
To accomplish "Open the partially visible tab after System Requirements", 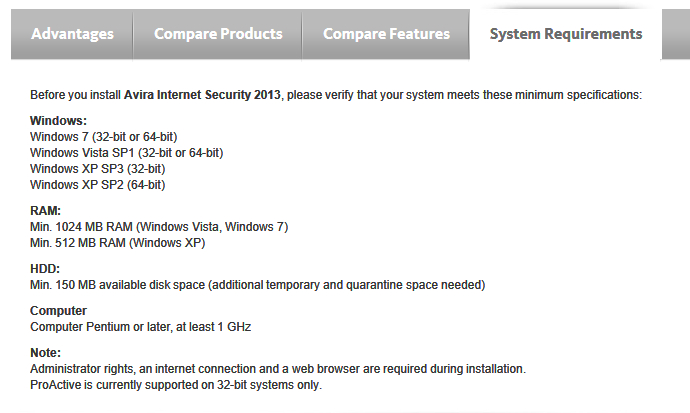I will [x=676, y=34].
